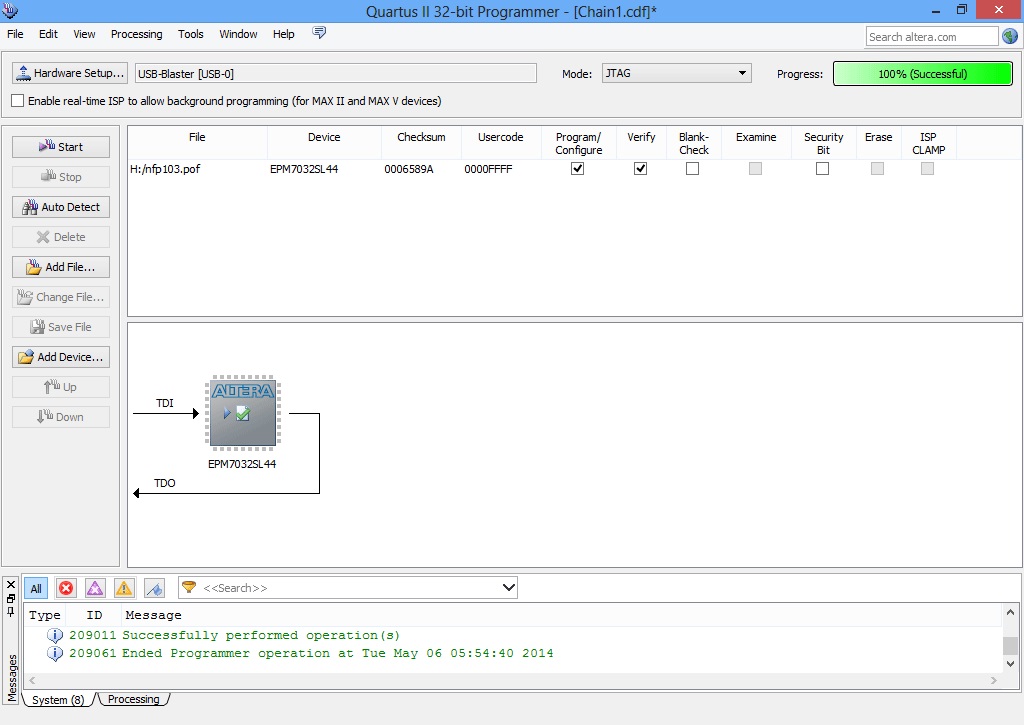The width and height of the screenshot is (1024, 725).
Task: Switch to the Processing messages tab
Action: (x=134, y=699)
